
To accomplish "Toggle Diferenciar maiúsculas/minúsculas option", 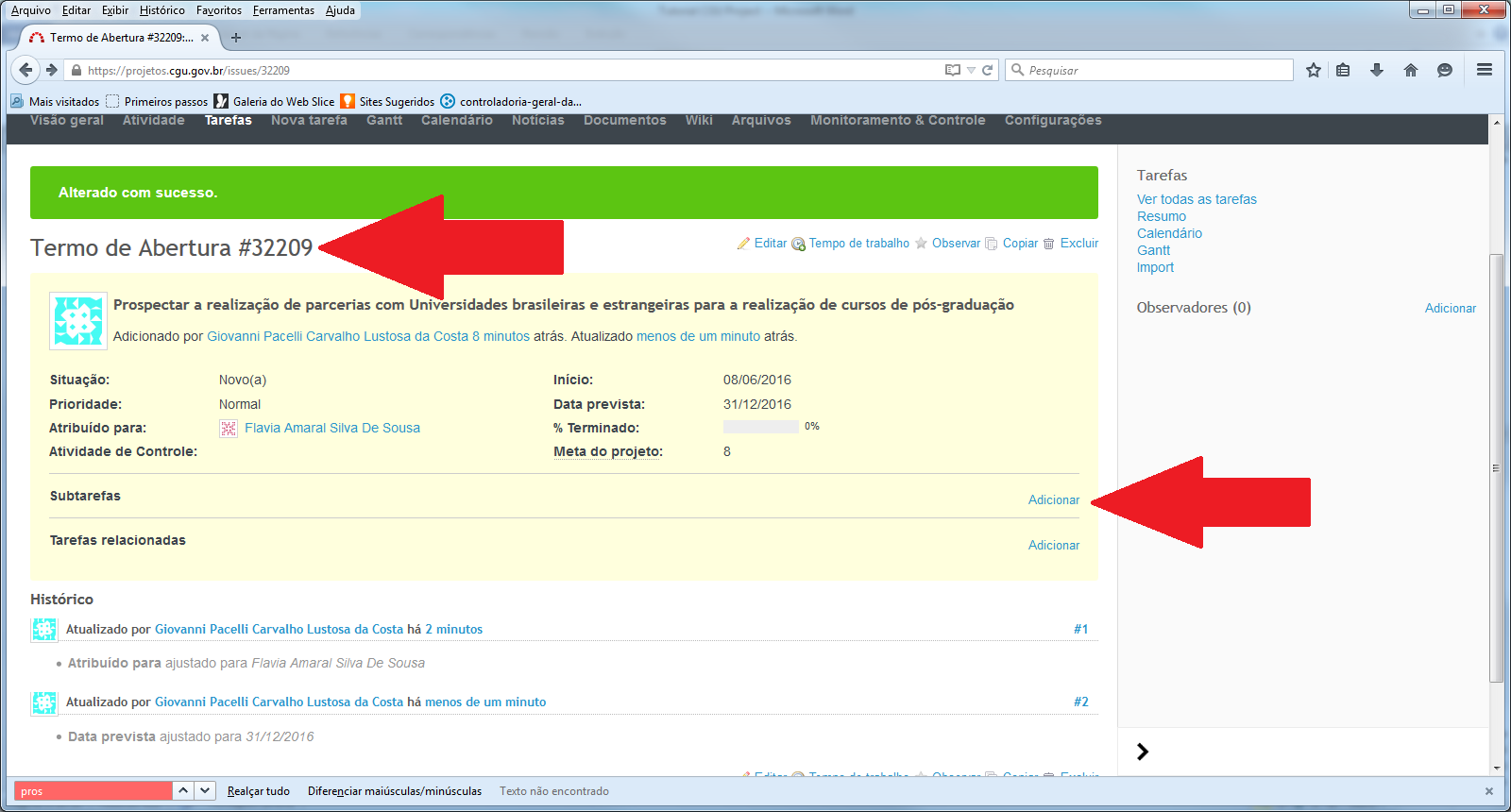I will [394, 791].
